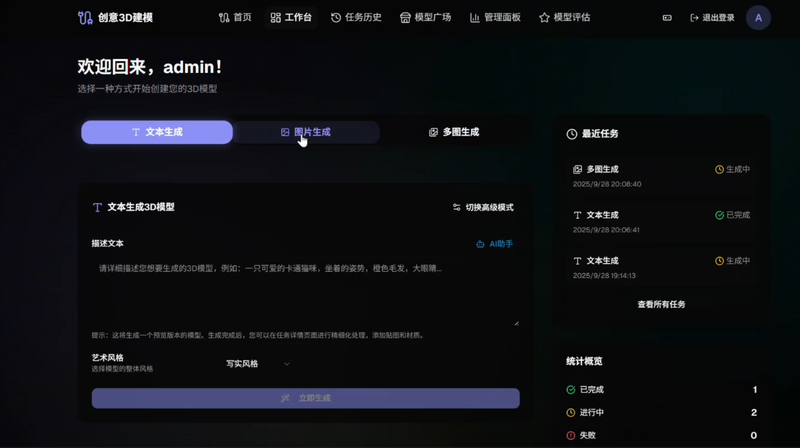The height and width of the screenshot is (448, 800).
Task: Click the robot icon of AI助手
Action: pos(480,244)
